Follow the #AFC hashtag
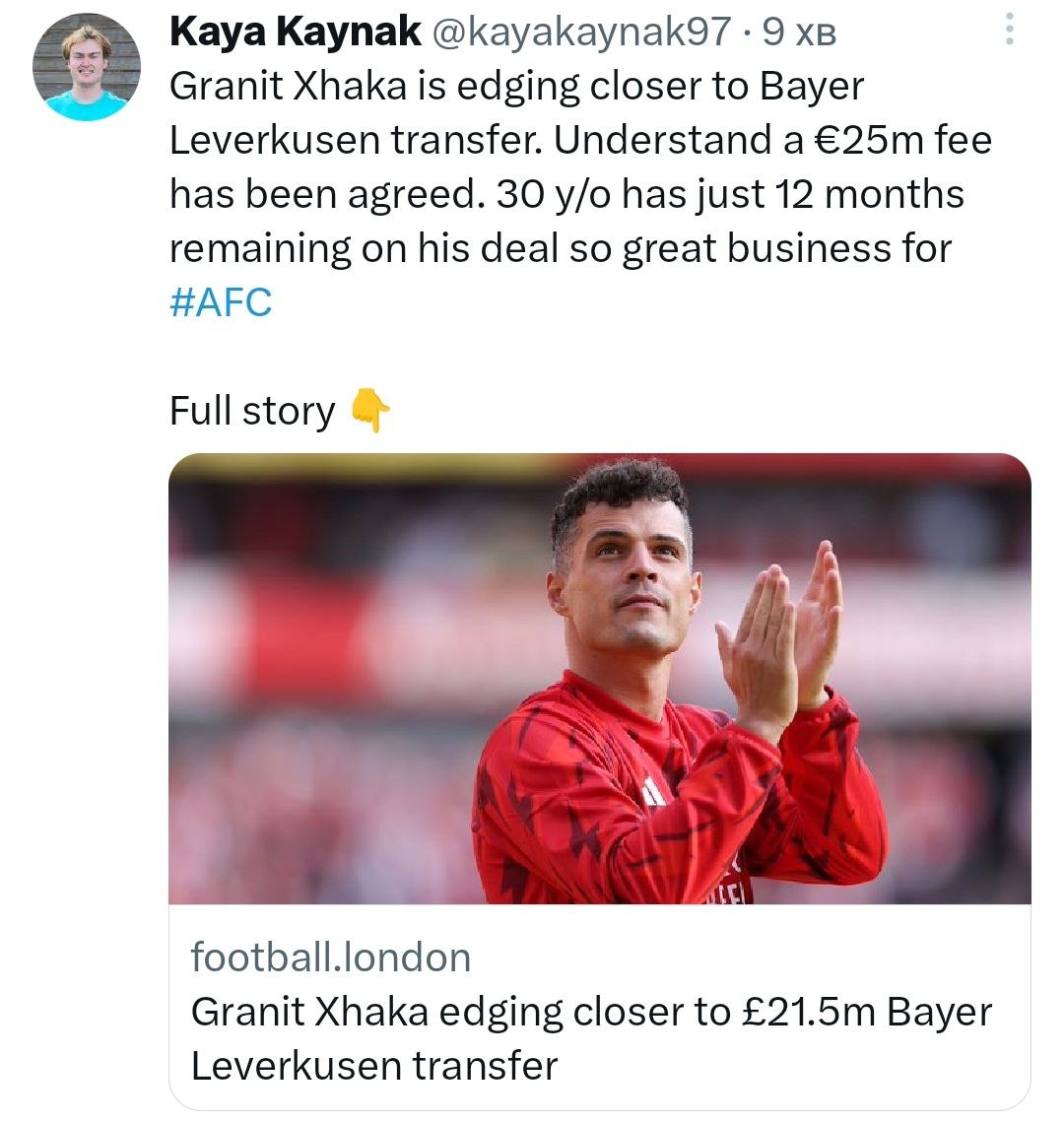This screenshot has height=1122, width=1064. 221,300
